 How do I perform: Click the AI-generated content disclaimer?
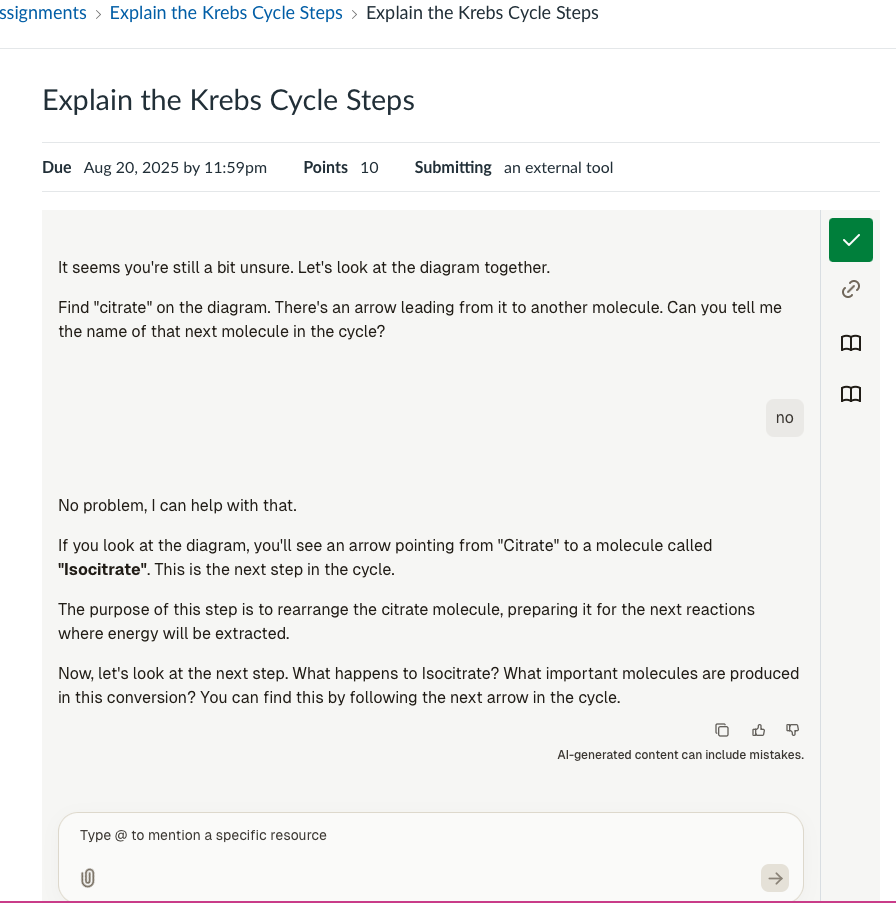pos(680,754)
